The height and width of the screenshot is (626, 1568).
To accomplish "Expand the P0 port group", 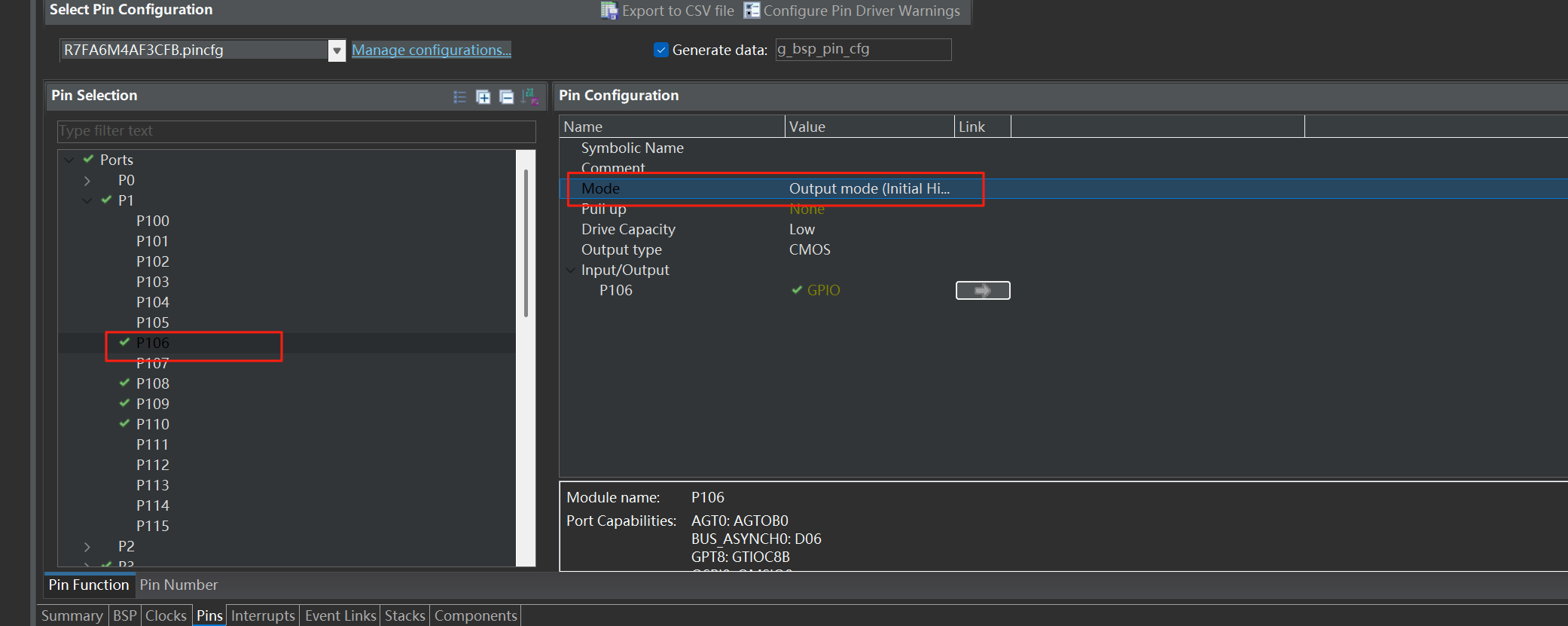I will click(x=87, y=180).
